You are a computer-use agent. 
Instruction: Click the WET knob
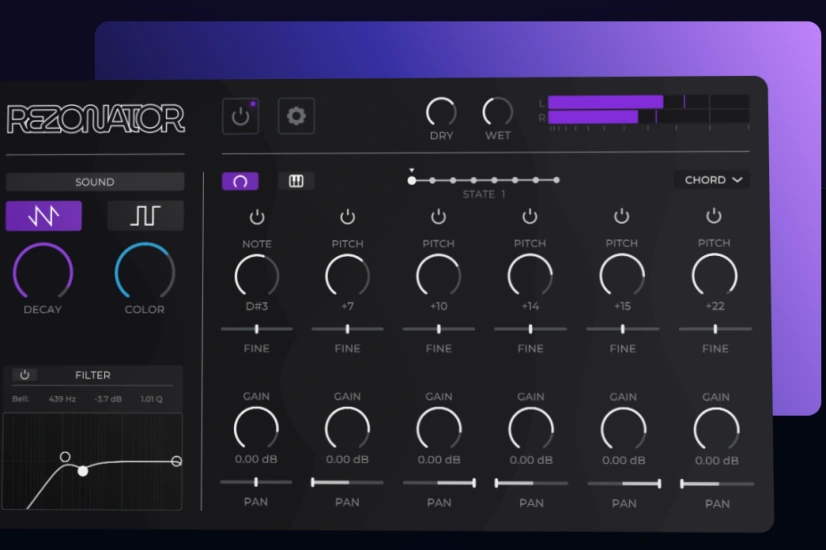click(497, 112)
